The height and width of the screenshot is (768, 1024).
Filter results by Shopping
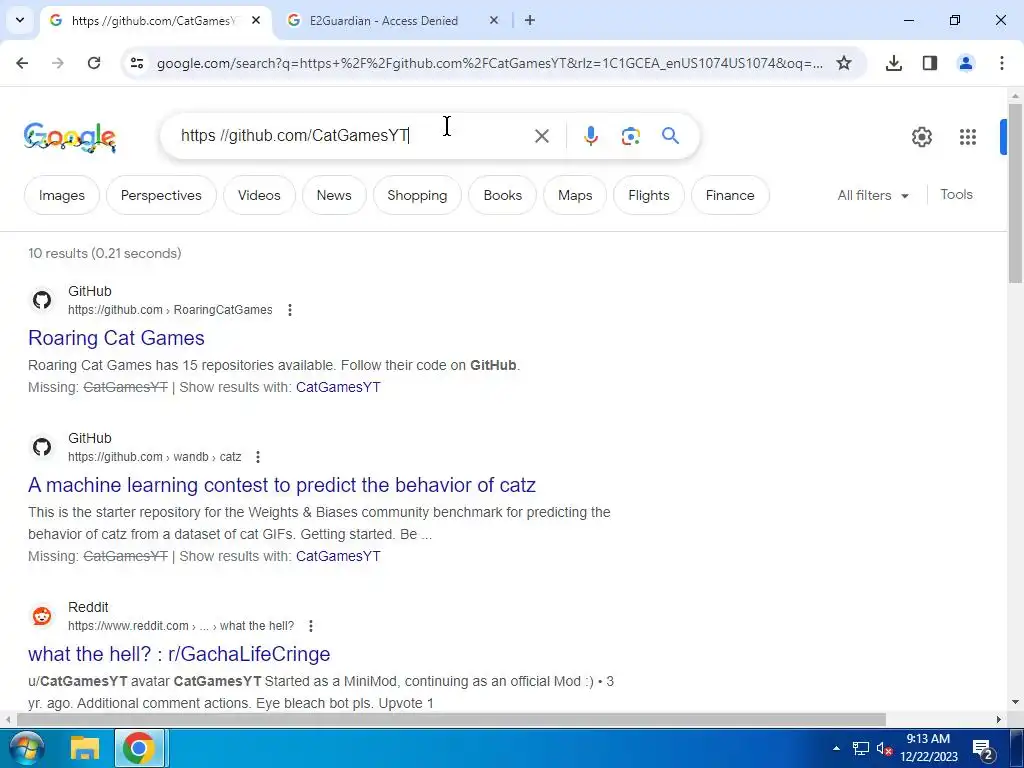click(x=417, y=195)
